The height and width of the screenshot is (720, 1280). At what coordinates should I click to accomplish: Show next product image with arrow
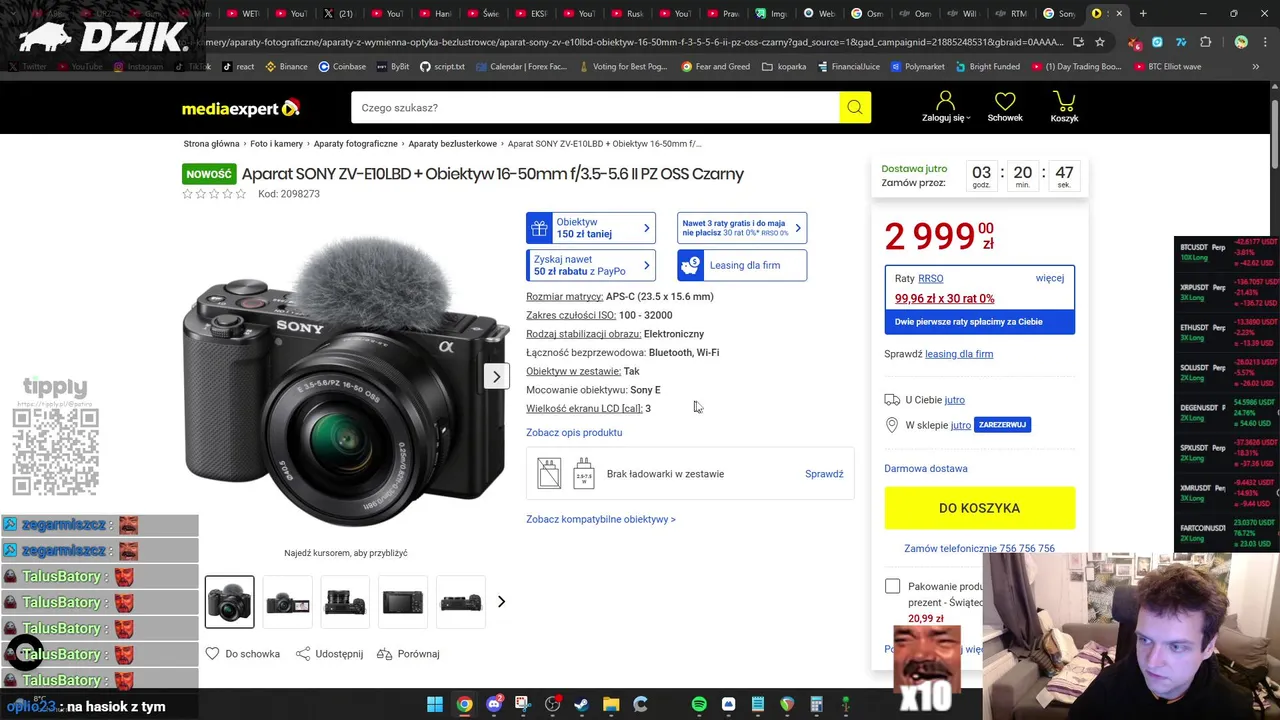tap(496, 376)
